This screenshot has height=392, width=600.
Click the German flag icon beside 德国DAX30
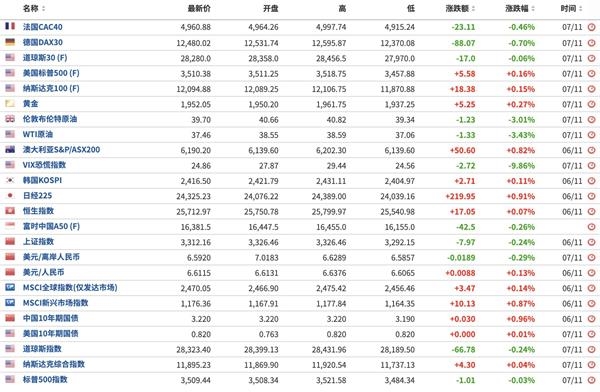(x=10, y=42)
